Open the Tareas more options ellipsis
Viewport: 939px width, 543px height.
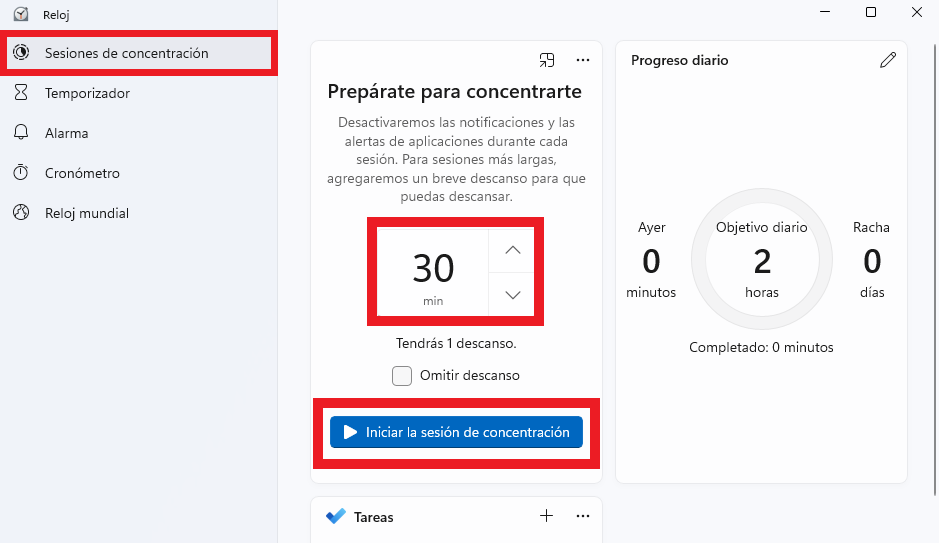point(583,516)
